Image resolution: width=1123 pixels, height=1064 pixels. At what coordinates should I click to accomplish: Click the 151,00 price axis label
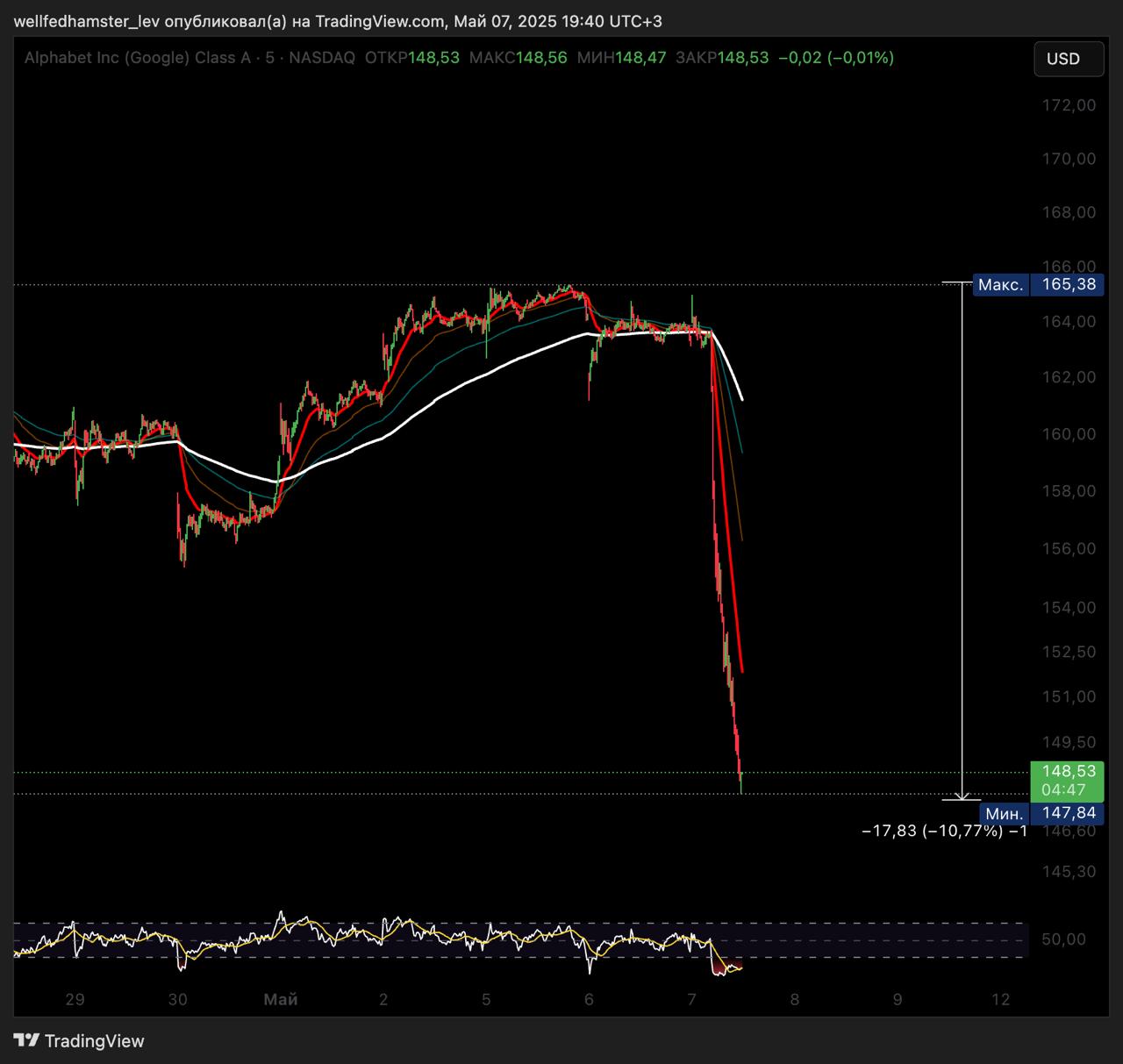[x=1069, y=696]
